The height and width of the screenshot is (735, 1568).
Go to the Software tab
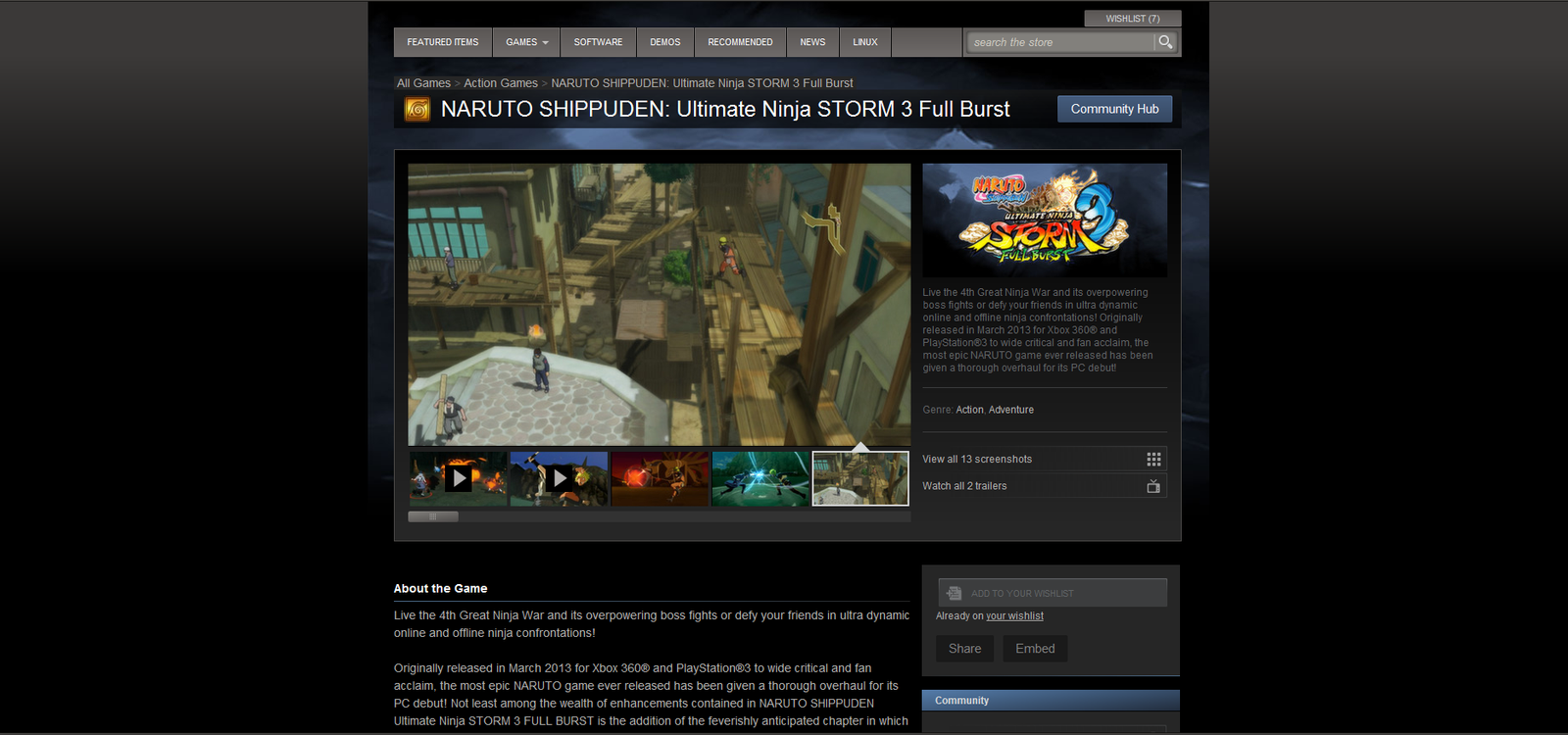(598, 42)
